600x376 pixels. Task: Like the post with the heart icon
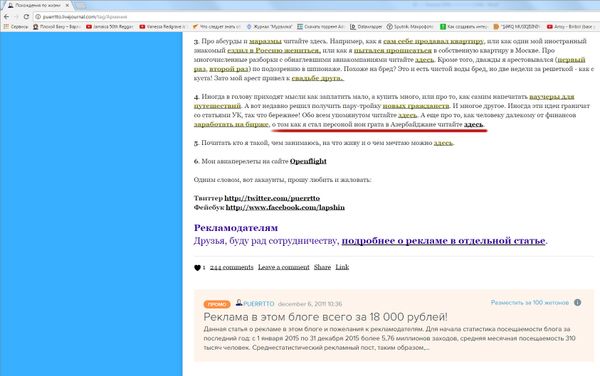[197, 268]
